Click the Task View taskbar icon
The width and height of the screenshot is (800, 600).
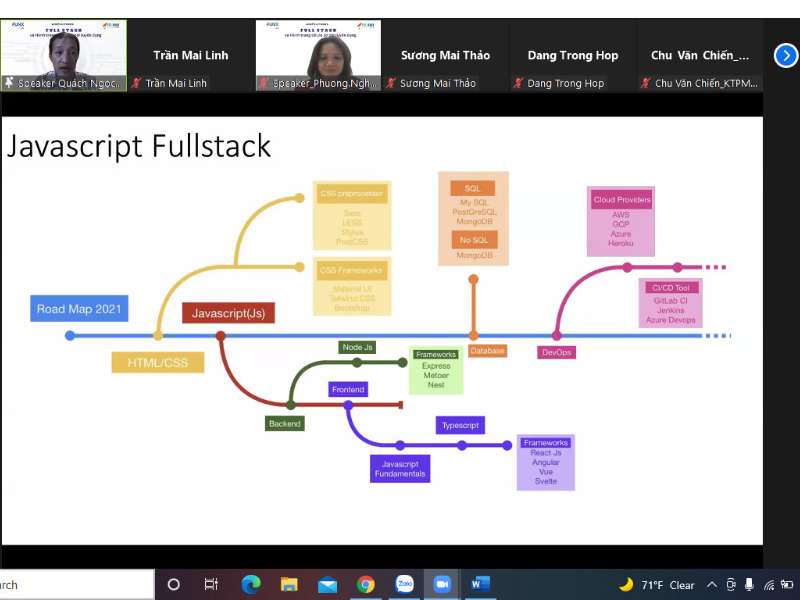(211, 584)
